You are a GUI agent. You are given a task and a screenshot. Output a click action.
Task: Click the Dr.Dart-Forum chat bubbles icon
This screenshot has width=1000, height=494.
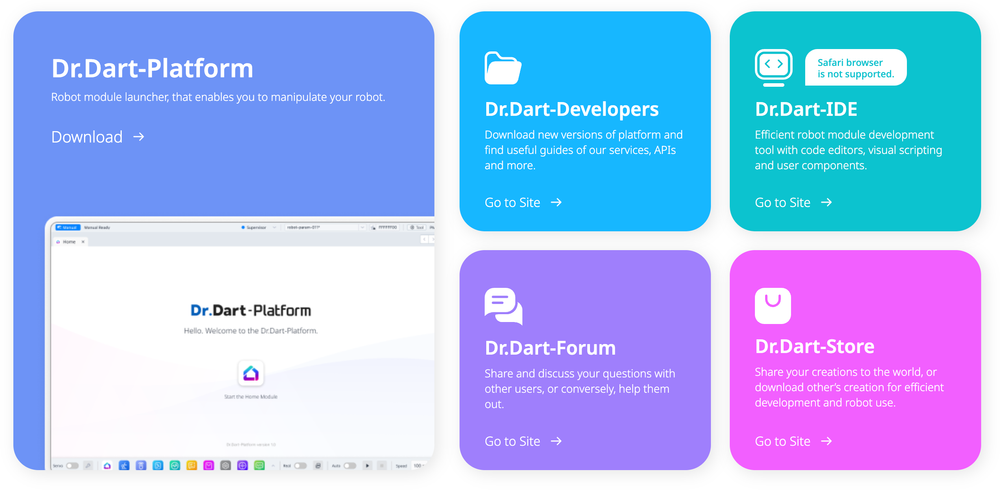(503, 307)
